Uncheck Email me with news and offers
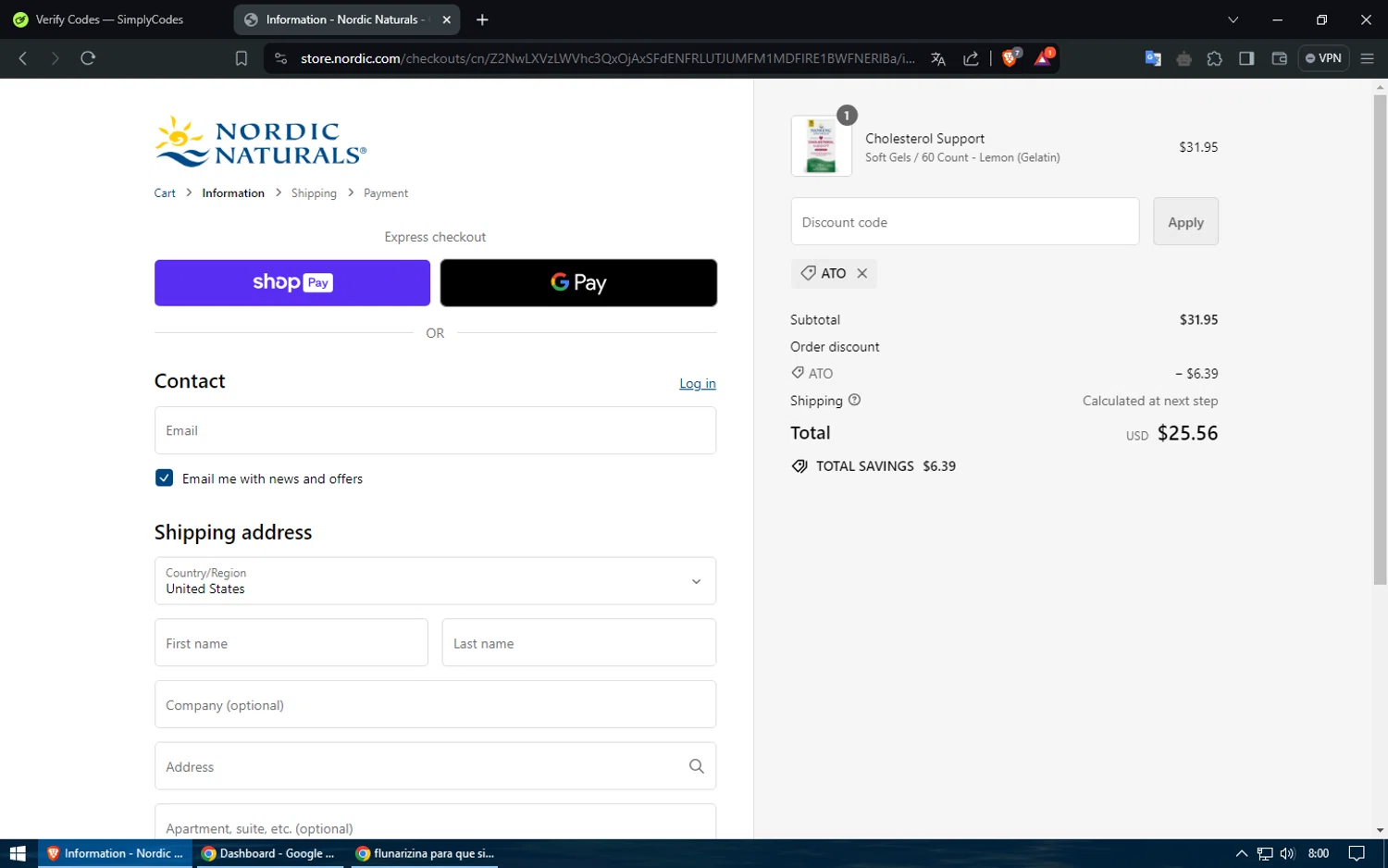1388x868 pixels. point(164,478)
